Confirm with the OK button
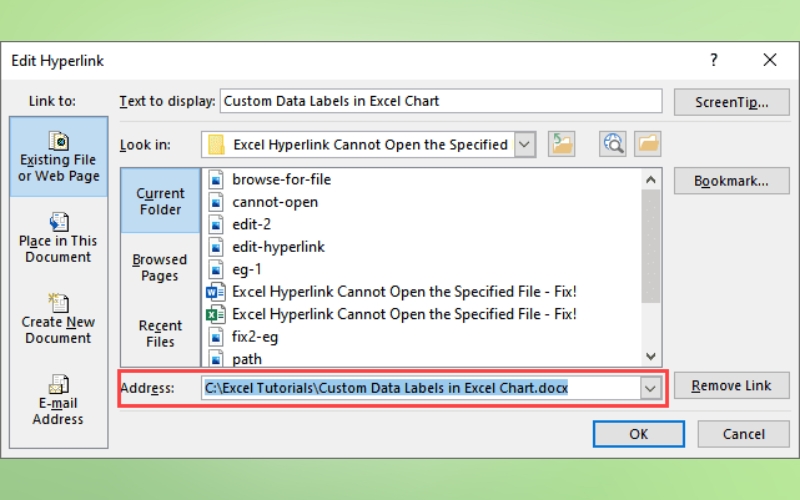 coord(638,433)
